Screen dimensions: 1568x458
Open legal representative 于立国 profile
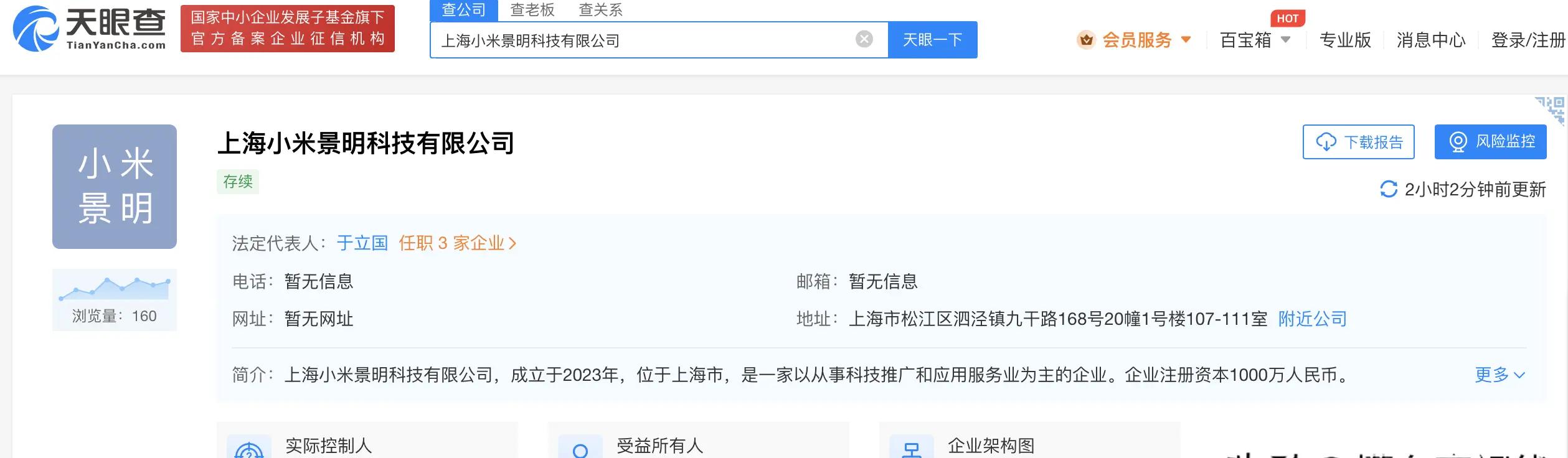[362, 243]
